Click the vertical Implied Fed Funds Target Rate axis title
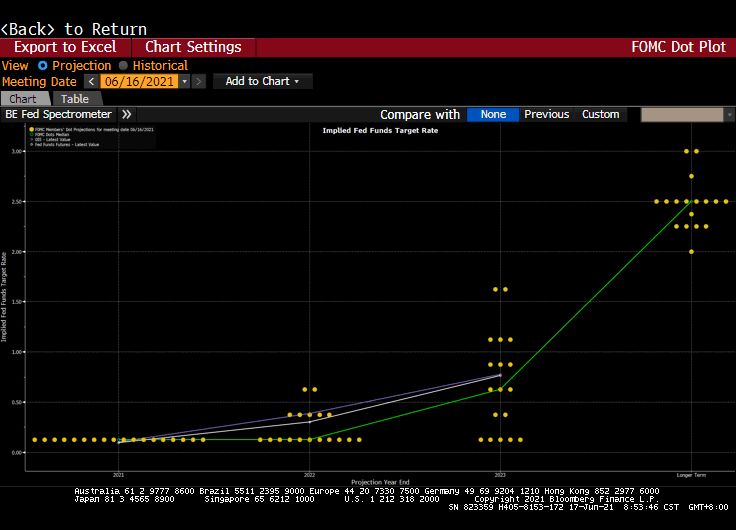 tap(4, 297)
